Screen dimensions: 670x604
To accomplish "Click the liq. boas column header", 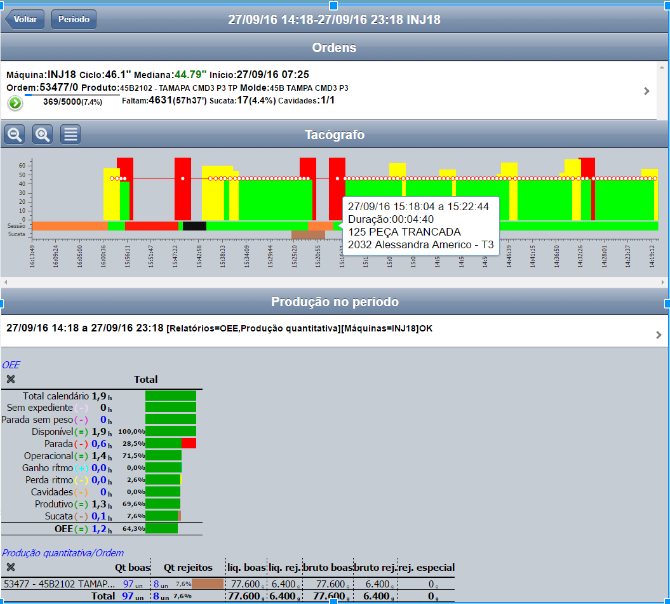I will tap(246, 567).
